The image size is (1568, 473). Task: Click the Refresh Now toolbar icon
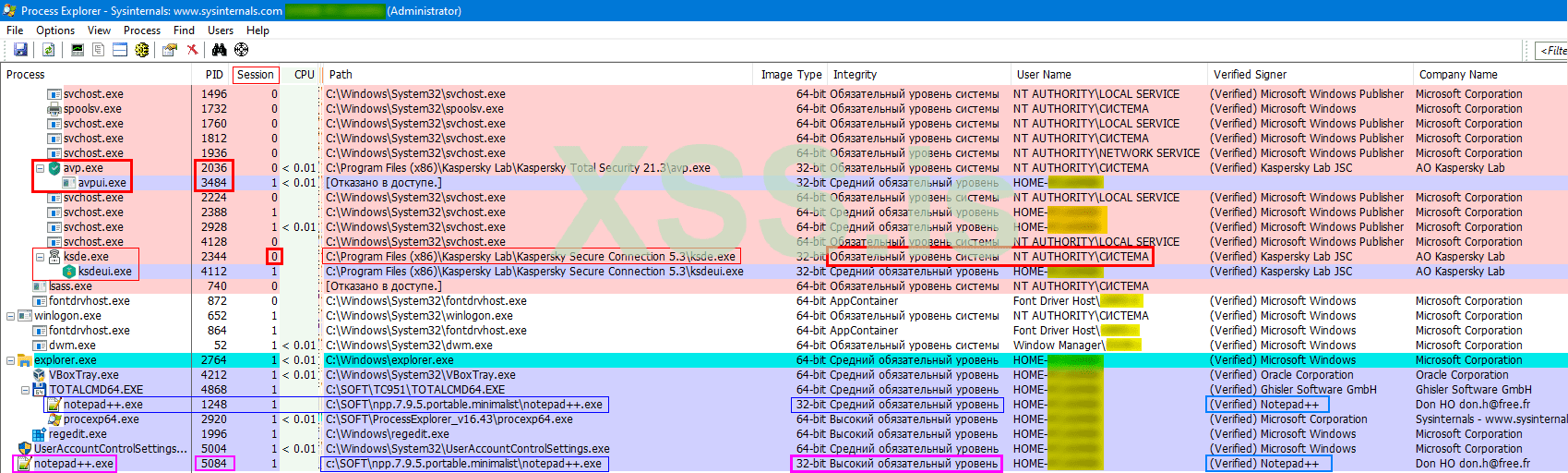(48, 50)
